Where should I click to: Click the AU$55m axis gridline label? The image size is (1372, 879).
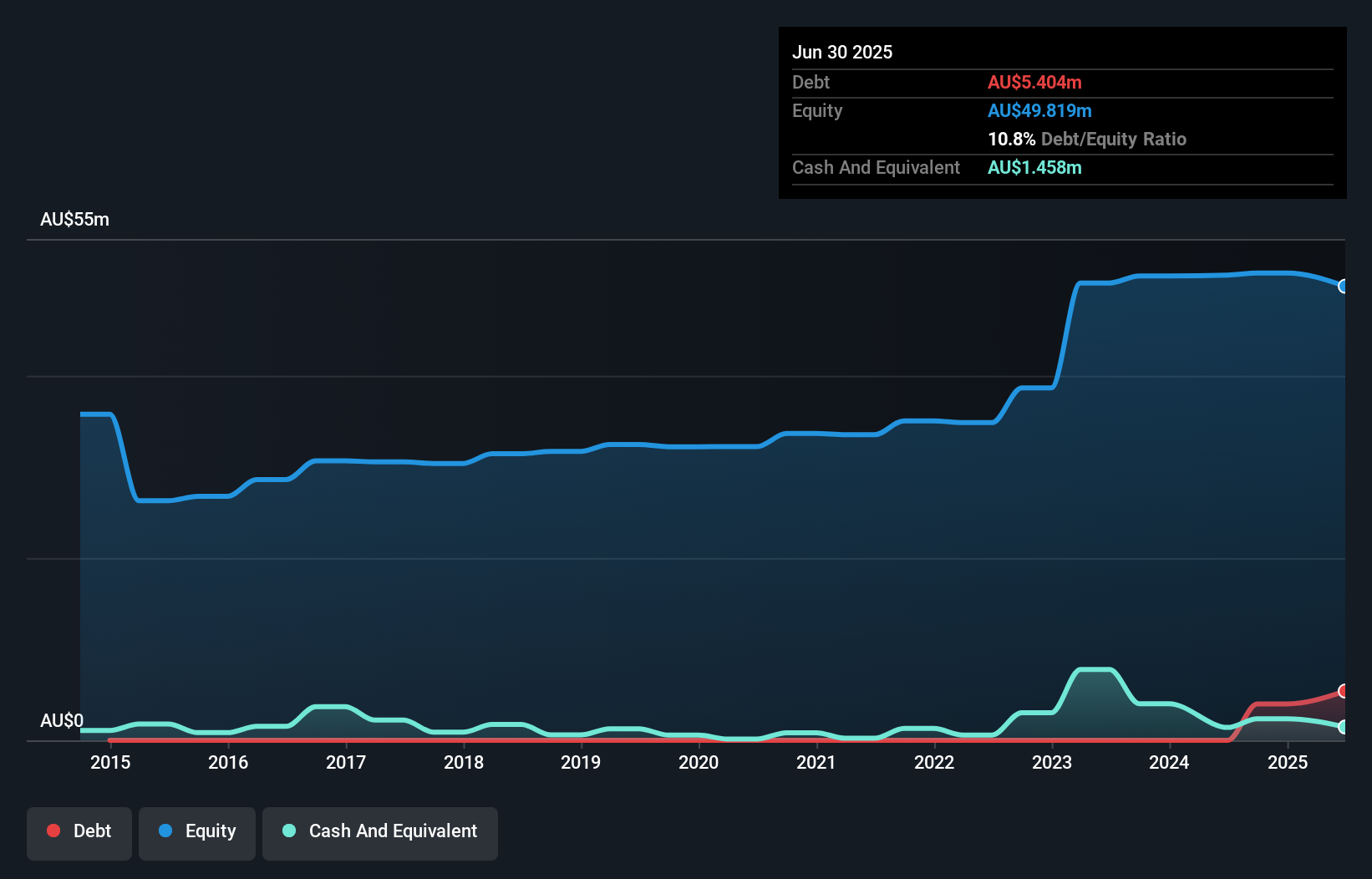[x=74, y=219]
